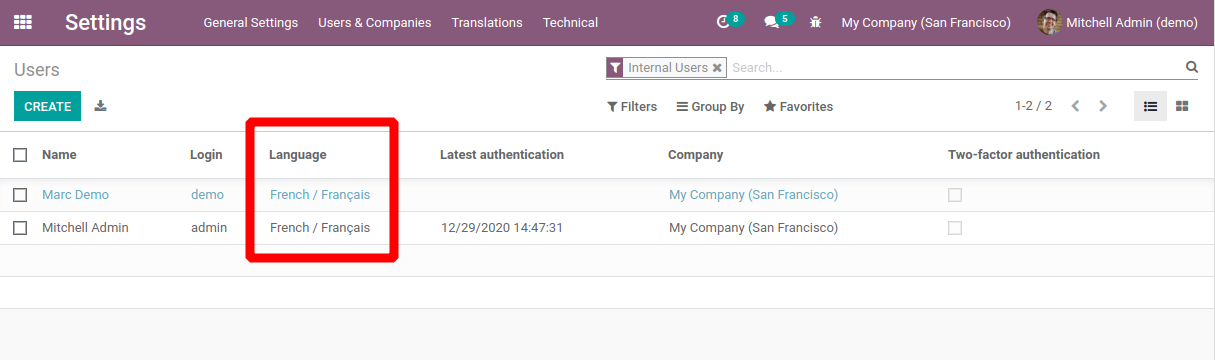Click the Users breadcrumb title

37,70
